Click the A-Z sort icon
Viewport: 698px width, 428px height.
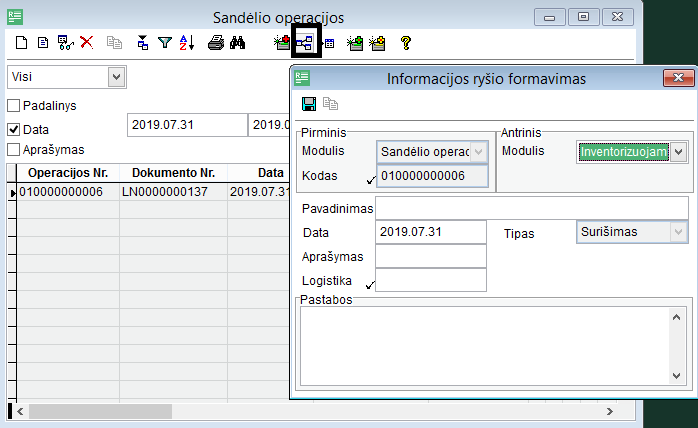(x=186, y=43)
